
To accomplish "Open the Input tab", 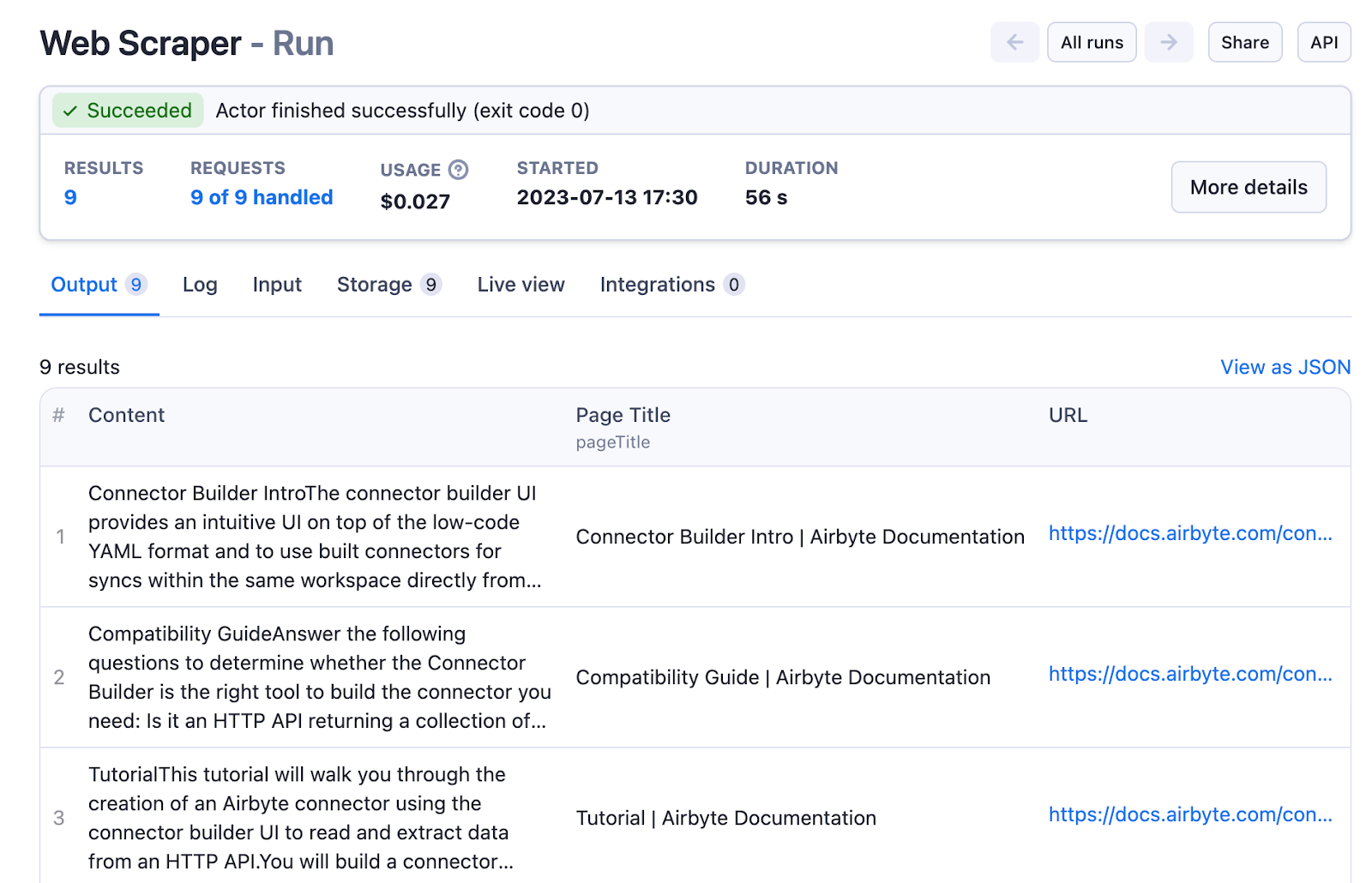I will tap(277, 285).
